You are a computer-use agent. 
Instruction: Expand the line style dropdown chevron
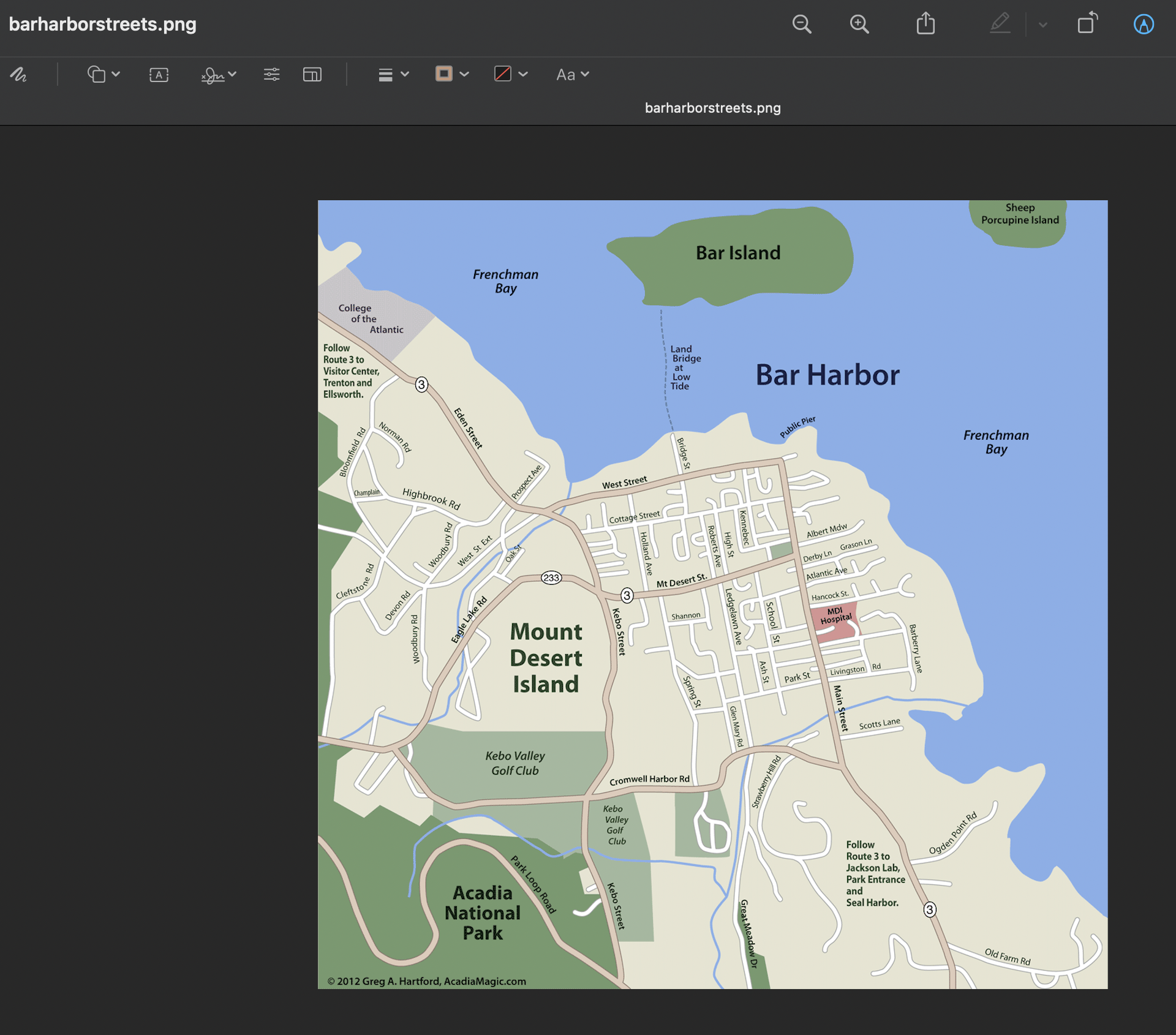[x=405, y=74]
